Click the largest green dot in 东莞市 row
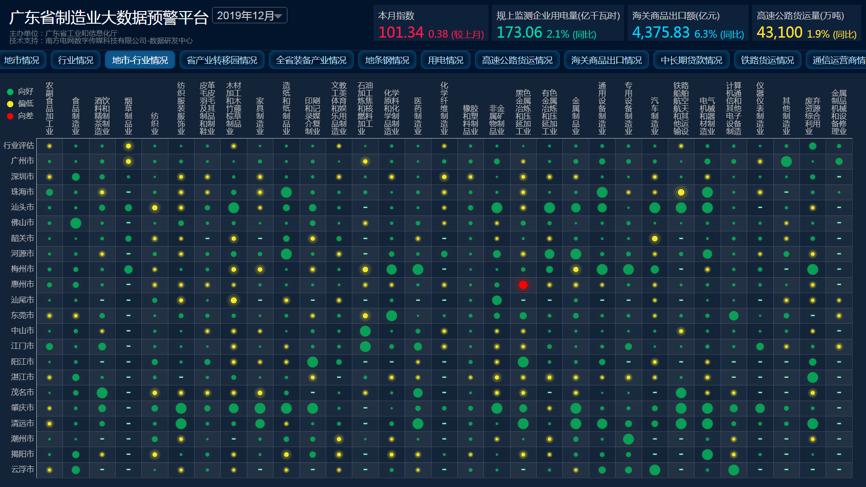The image size is (866, 487). click(391, 316)
